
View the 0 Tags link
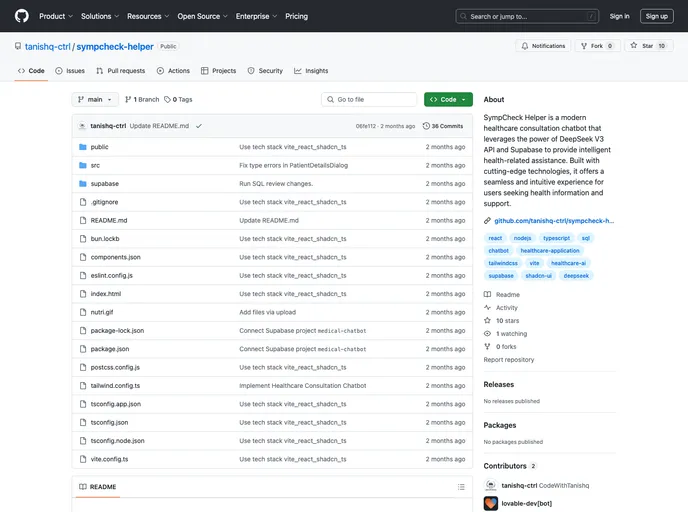178,100
